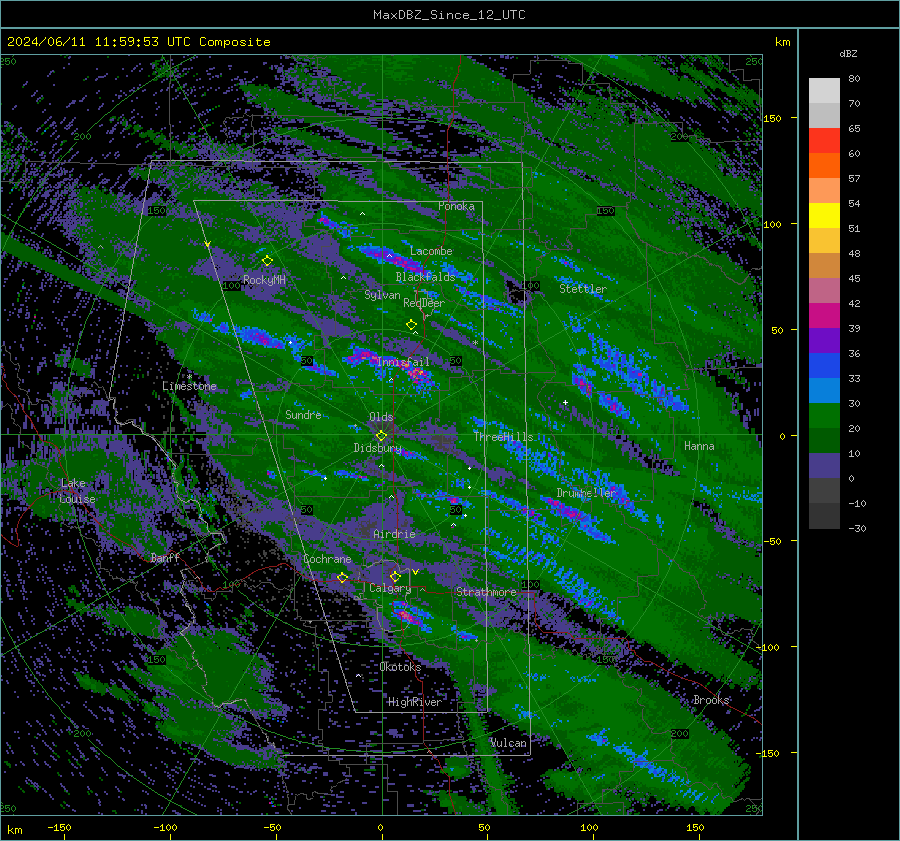This screenshot has width=900, height=841.
Task: Click the Lacombe city label
Action: 431,251
